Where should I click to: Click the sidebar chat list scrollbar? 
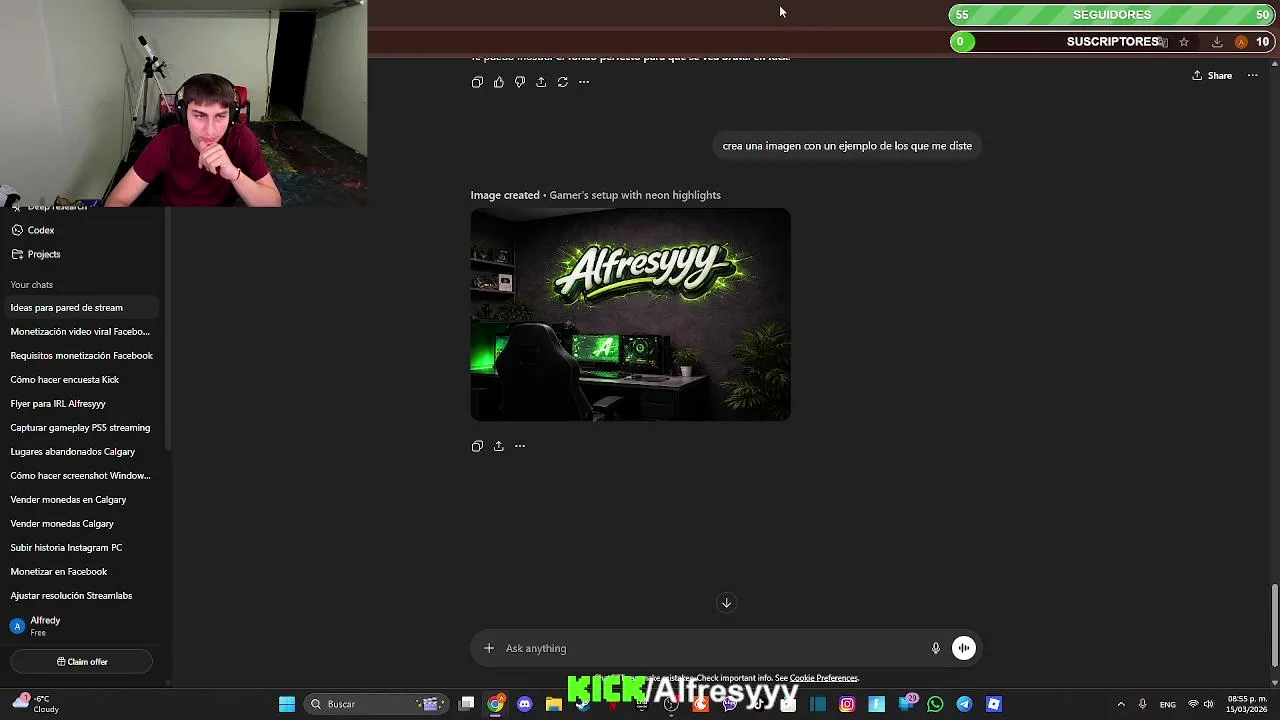click(x=168, y=330)
